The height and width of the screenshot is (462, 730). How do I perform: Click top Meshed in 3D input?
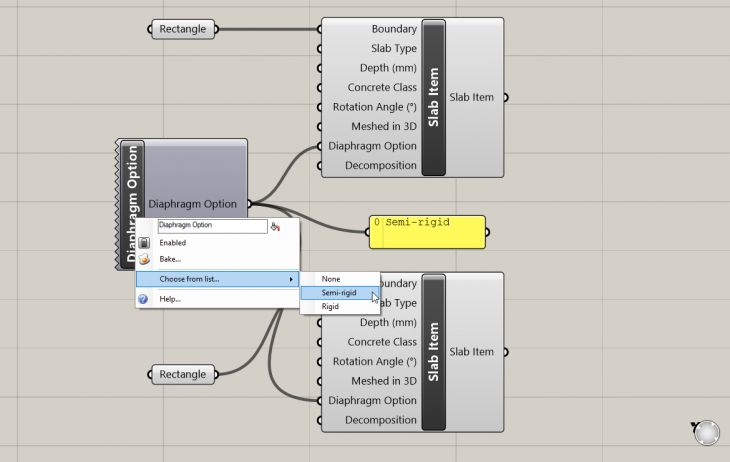[384, 127]
